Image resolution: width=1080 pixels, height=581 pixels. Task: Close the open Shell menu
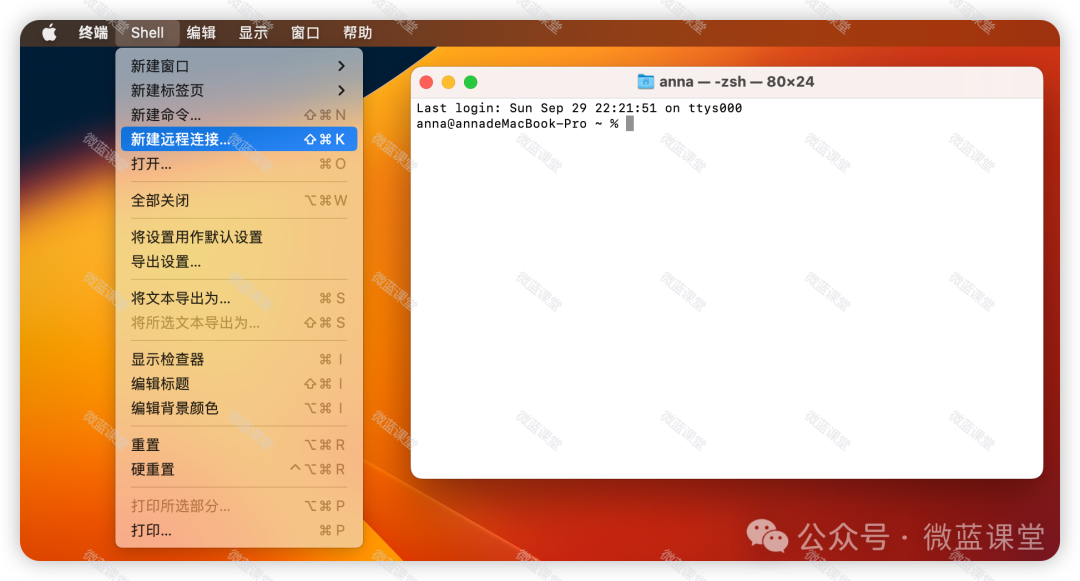(147, 32)
